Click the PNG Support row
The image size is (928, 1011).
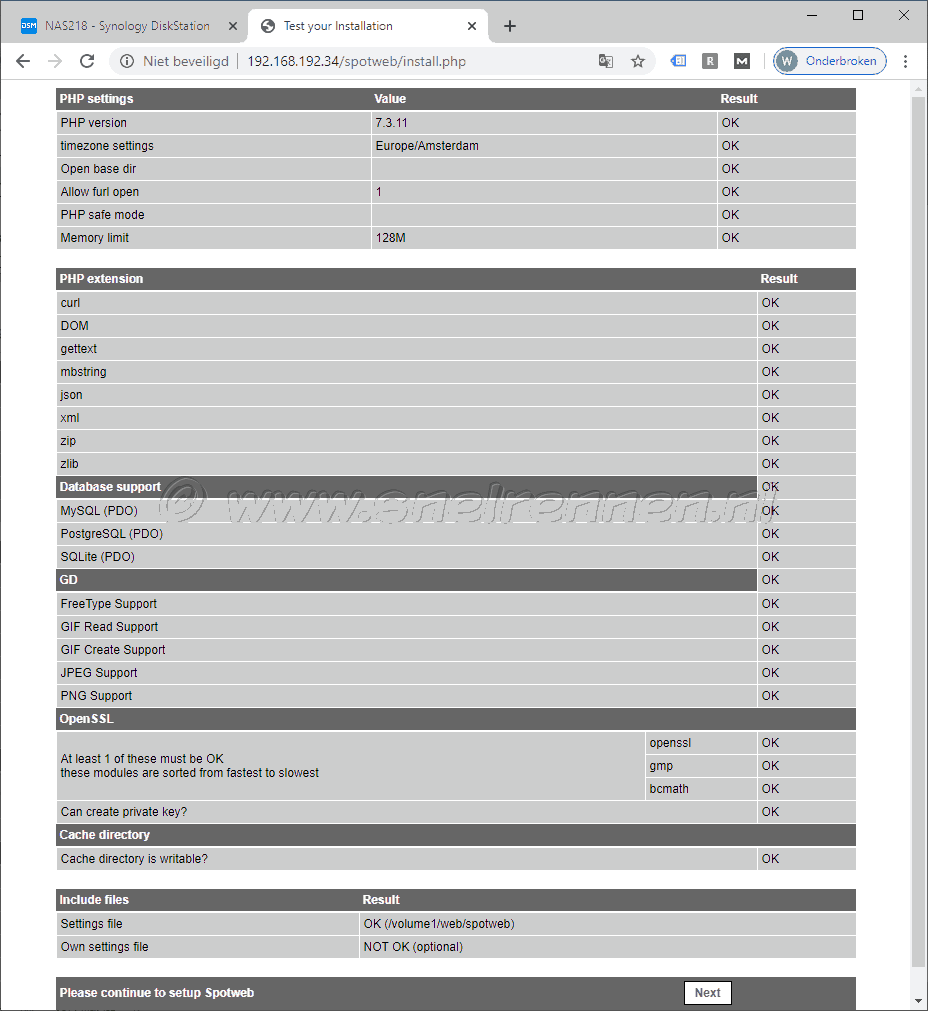[456, 696]
